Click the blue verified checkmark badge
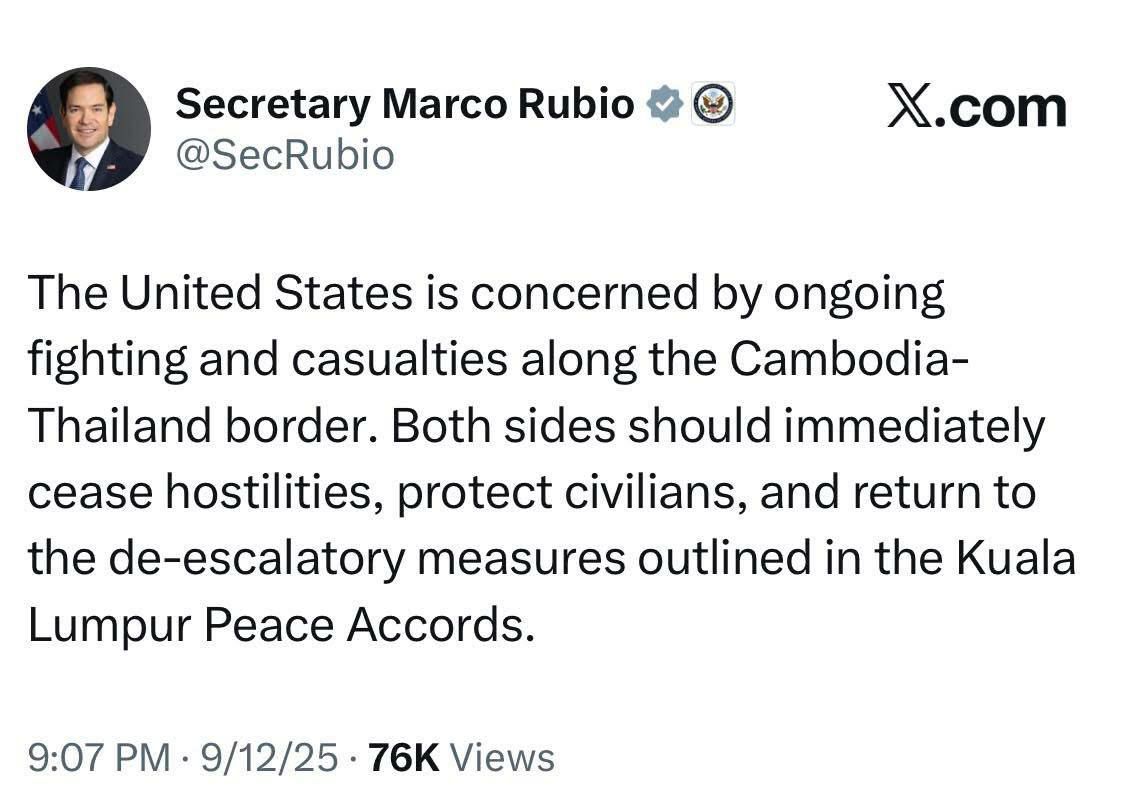1125x810 pixels. tap(664, 104)
